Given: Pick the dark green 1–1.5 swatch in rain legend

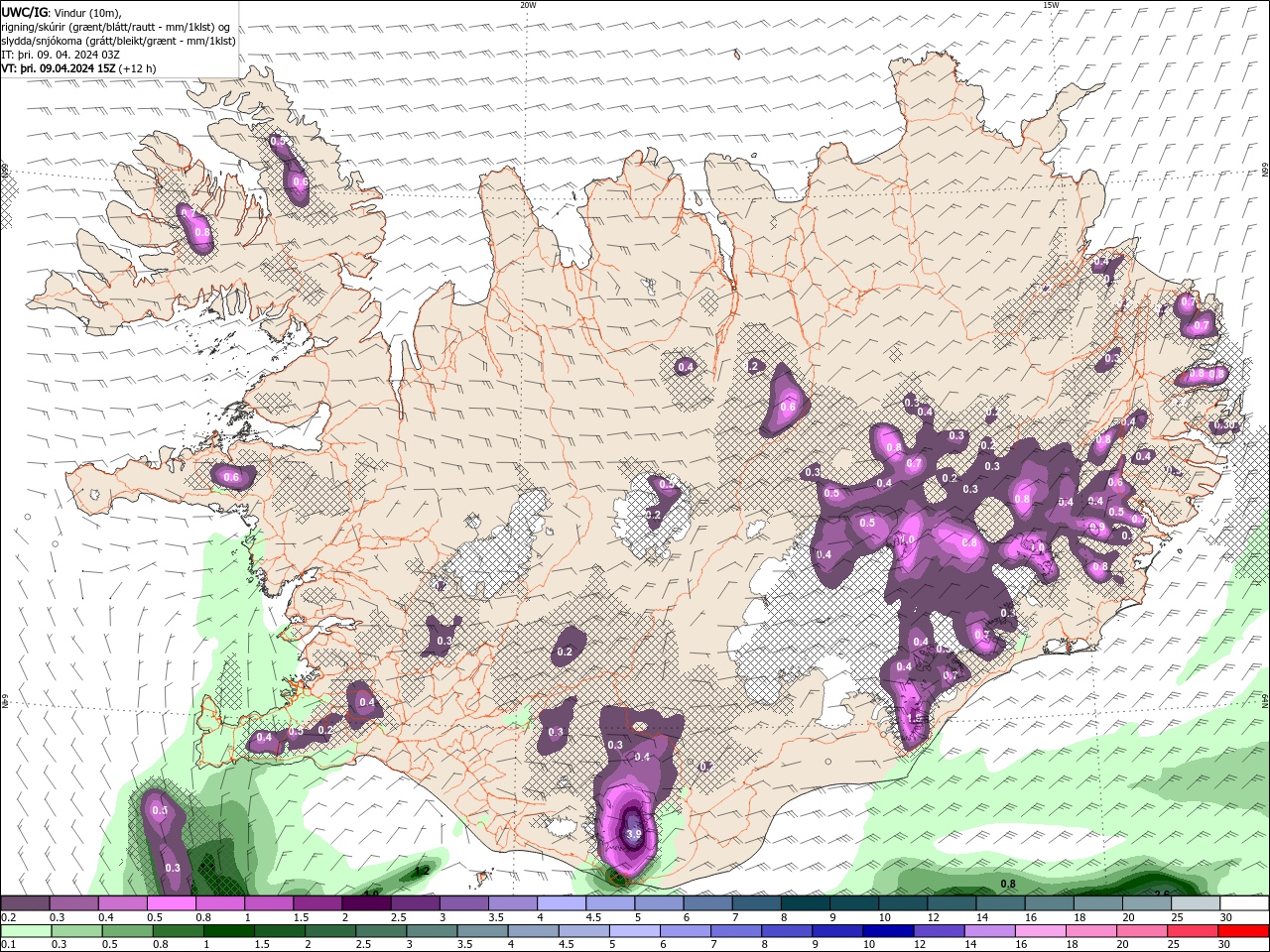Looking at the screenshot, I should 228,931.
